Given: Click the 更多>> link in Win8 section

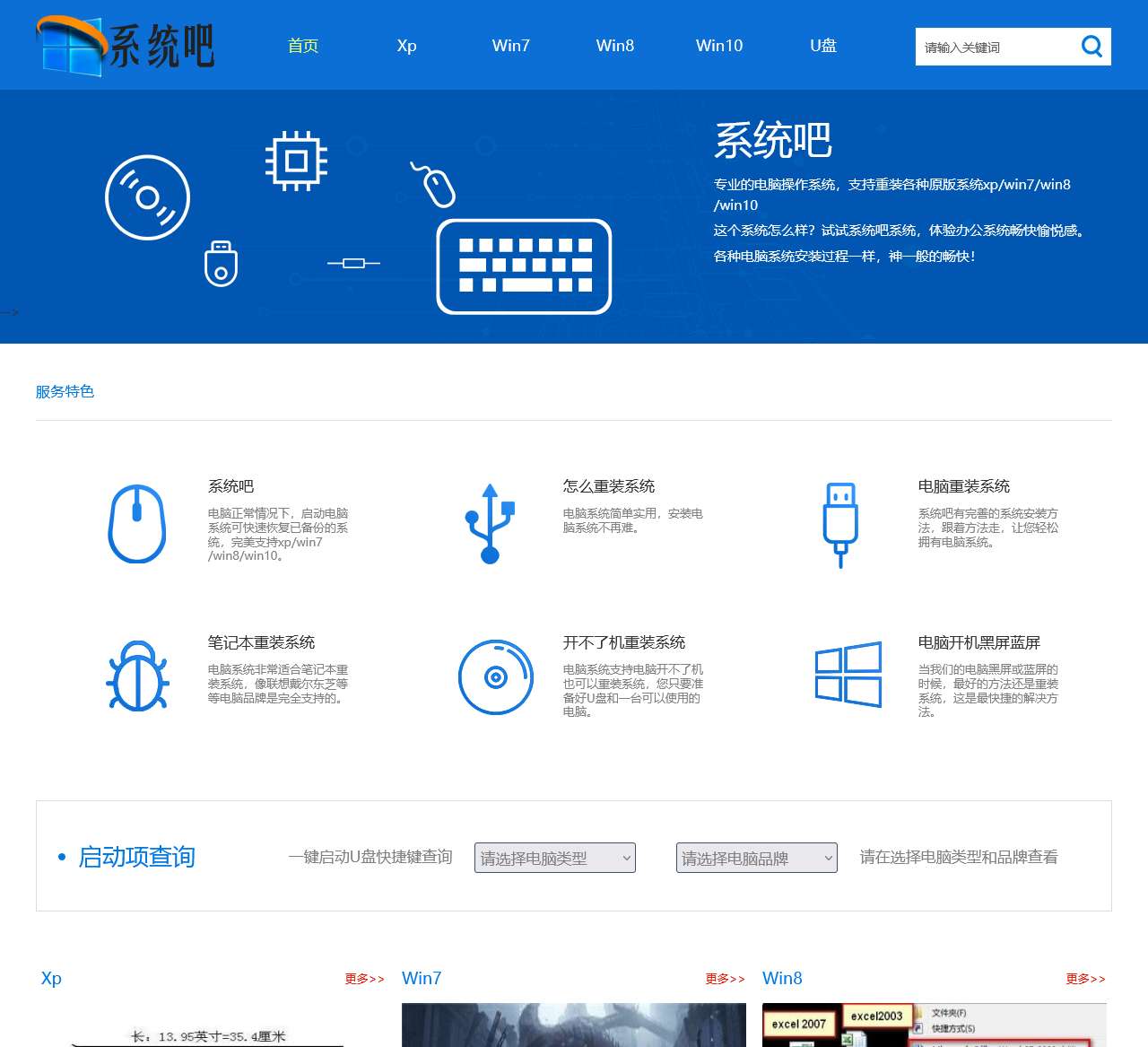Looking at the screenshot, I should click(x=1084, y=980).
